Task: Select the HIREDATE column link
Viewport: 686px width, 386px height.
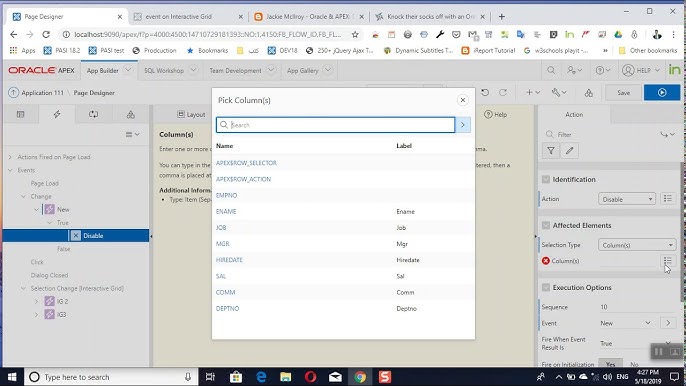Action: click(229, 260)
